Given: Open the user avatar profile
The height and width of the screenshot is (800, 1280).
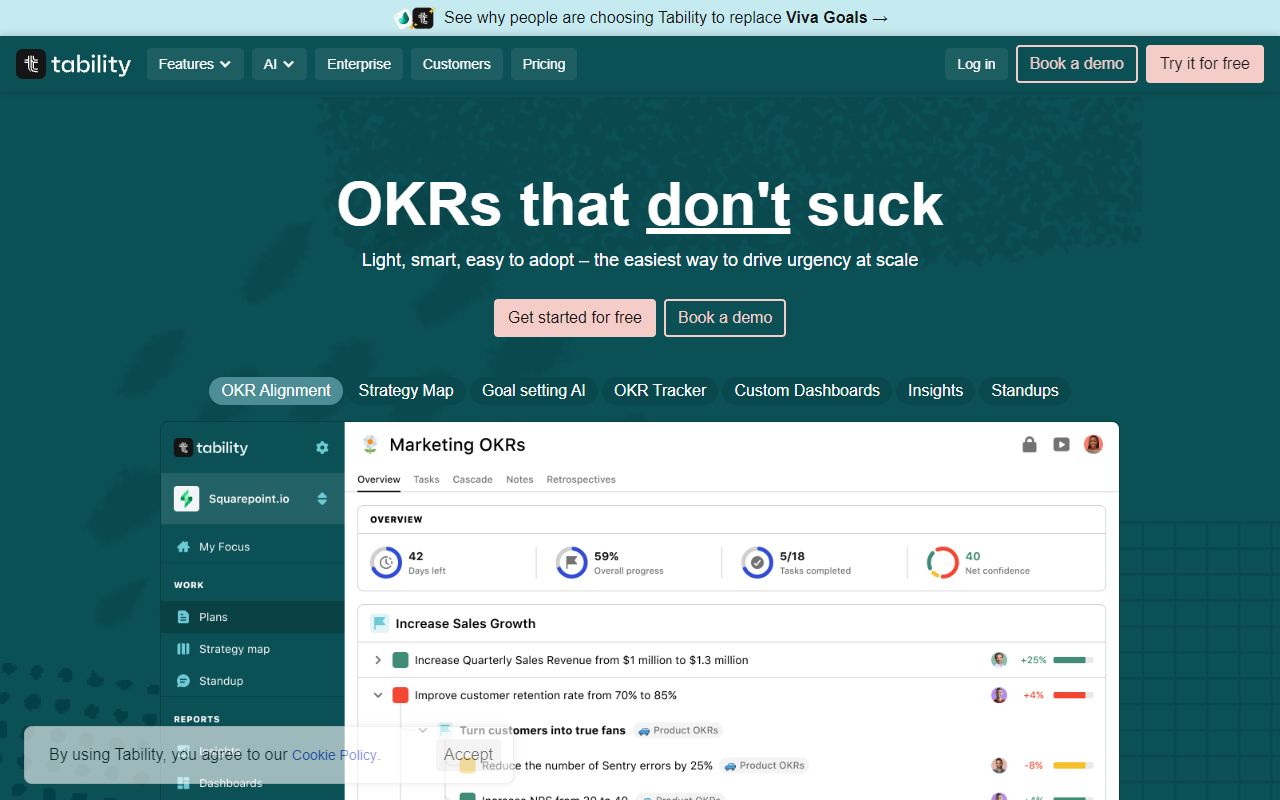Looking at the screenshot, I should point(1093,444).
